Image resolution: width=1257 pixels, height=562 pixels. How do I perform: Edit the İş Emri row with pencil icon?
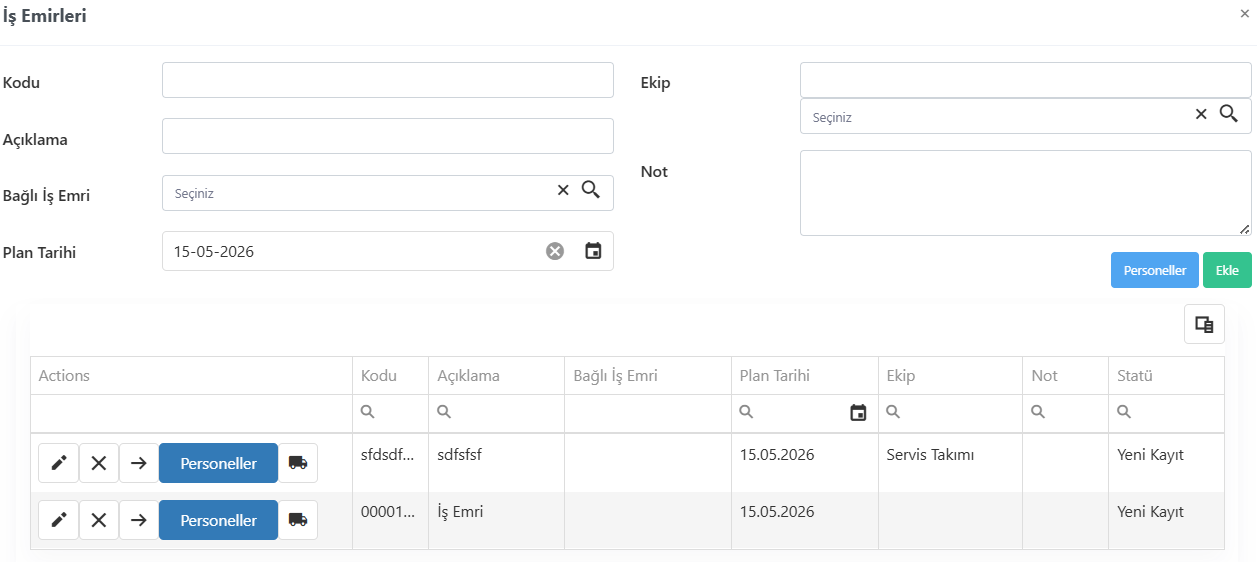tap(58, 520)
